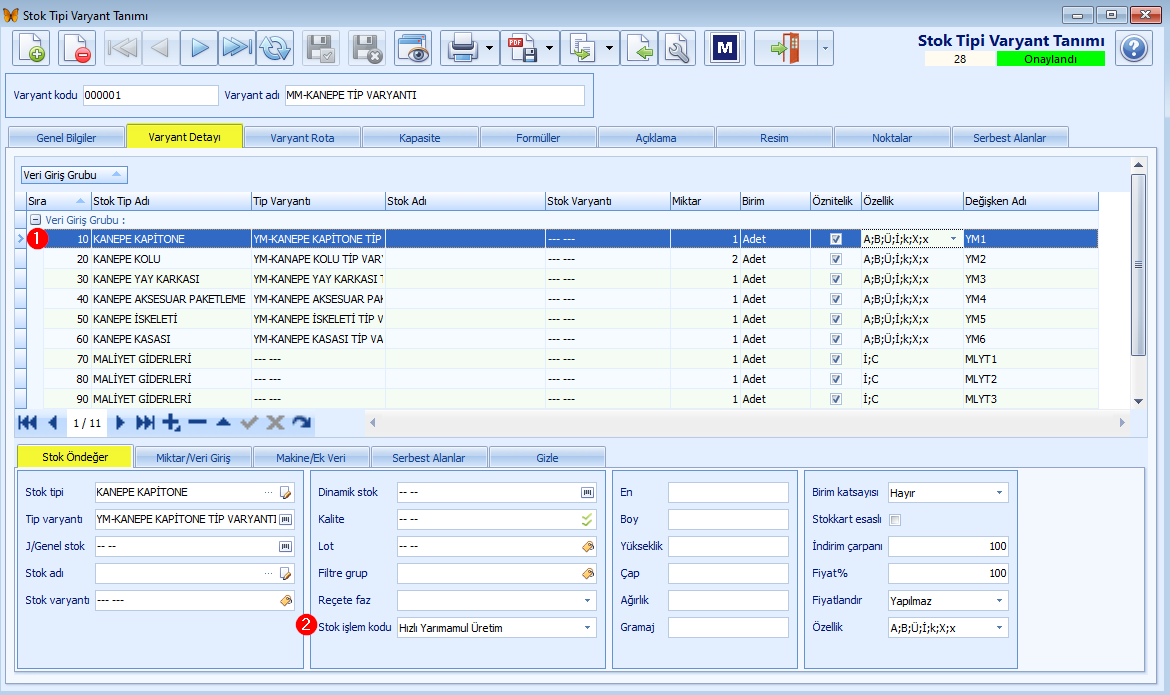Open the Reçete faz dropdown
The height and width of the screenshot is (695, 1170).
click(587, 601)
